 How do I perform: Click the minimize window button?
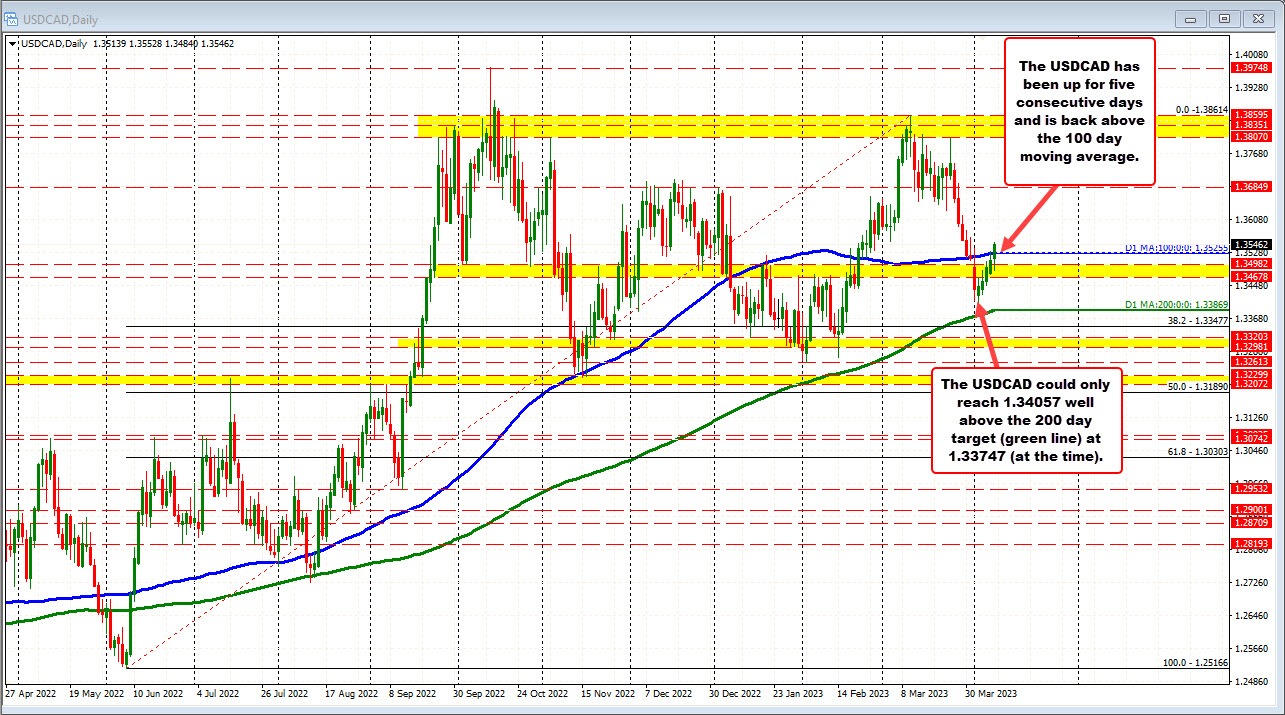1190,18
